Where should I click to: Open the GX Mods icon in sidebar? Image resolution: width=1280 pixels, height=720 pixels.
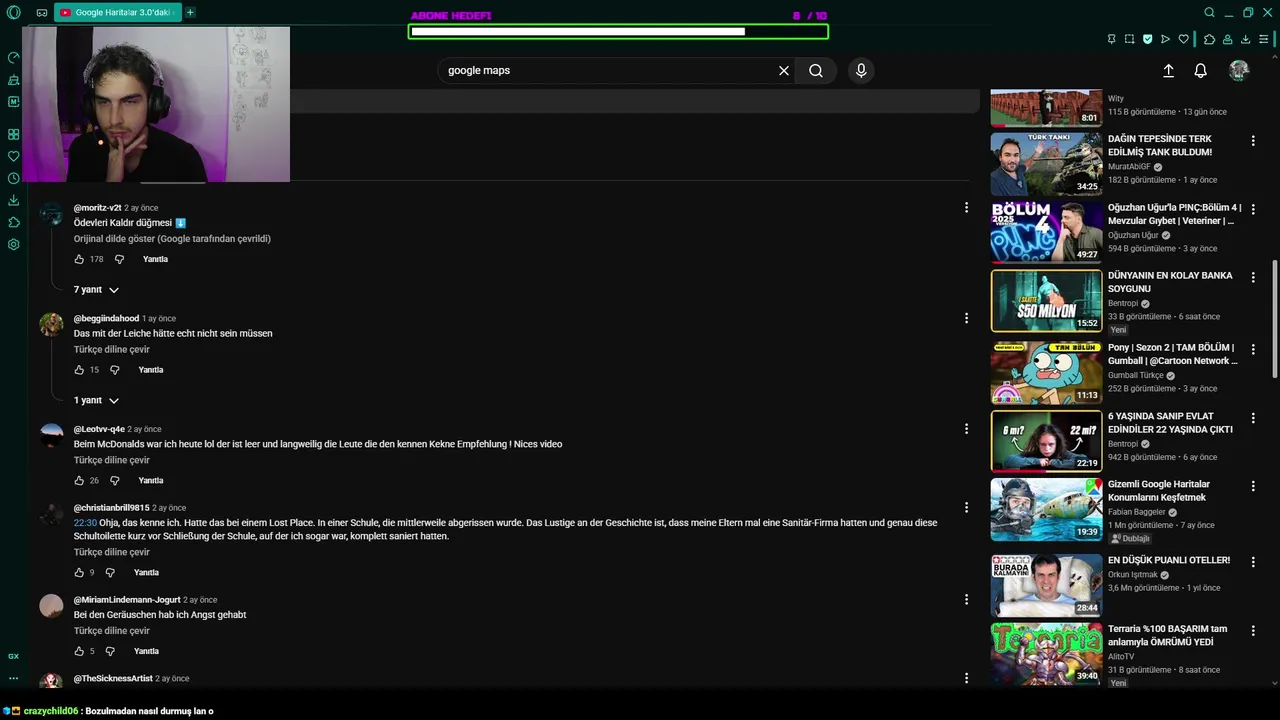point(14,102)
